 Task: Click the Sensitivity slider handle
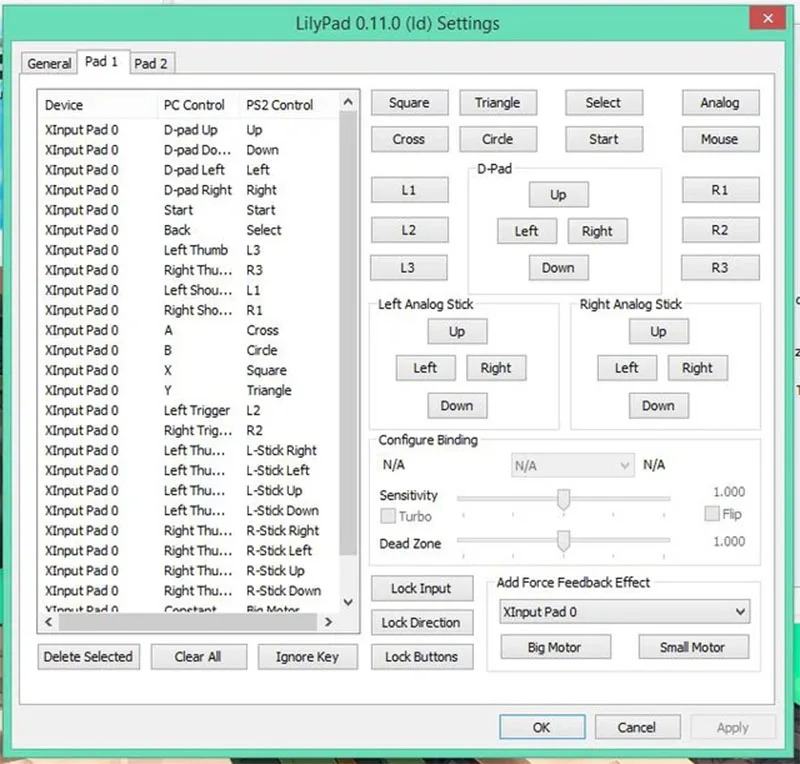point(563,499)
